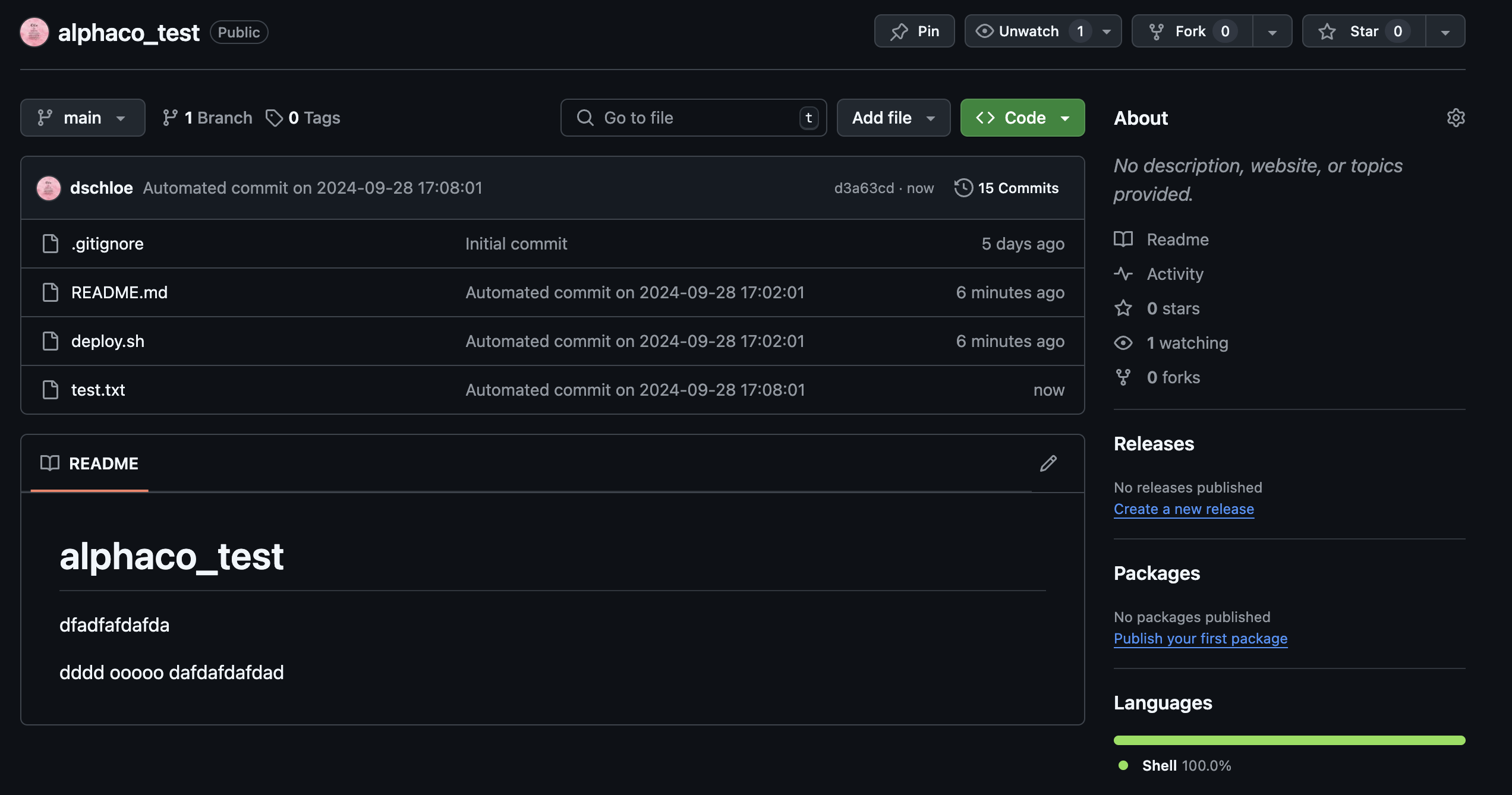The width and height of the screenshot is (1512, 795).
Task: View the 1 Branch list
Action: click(207, 118)
